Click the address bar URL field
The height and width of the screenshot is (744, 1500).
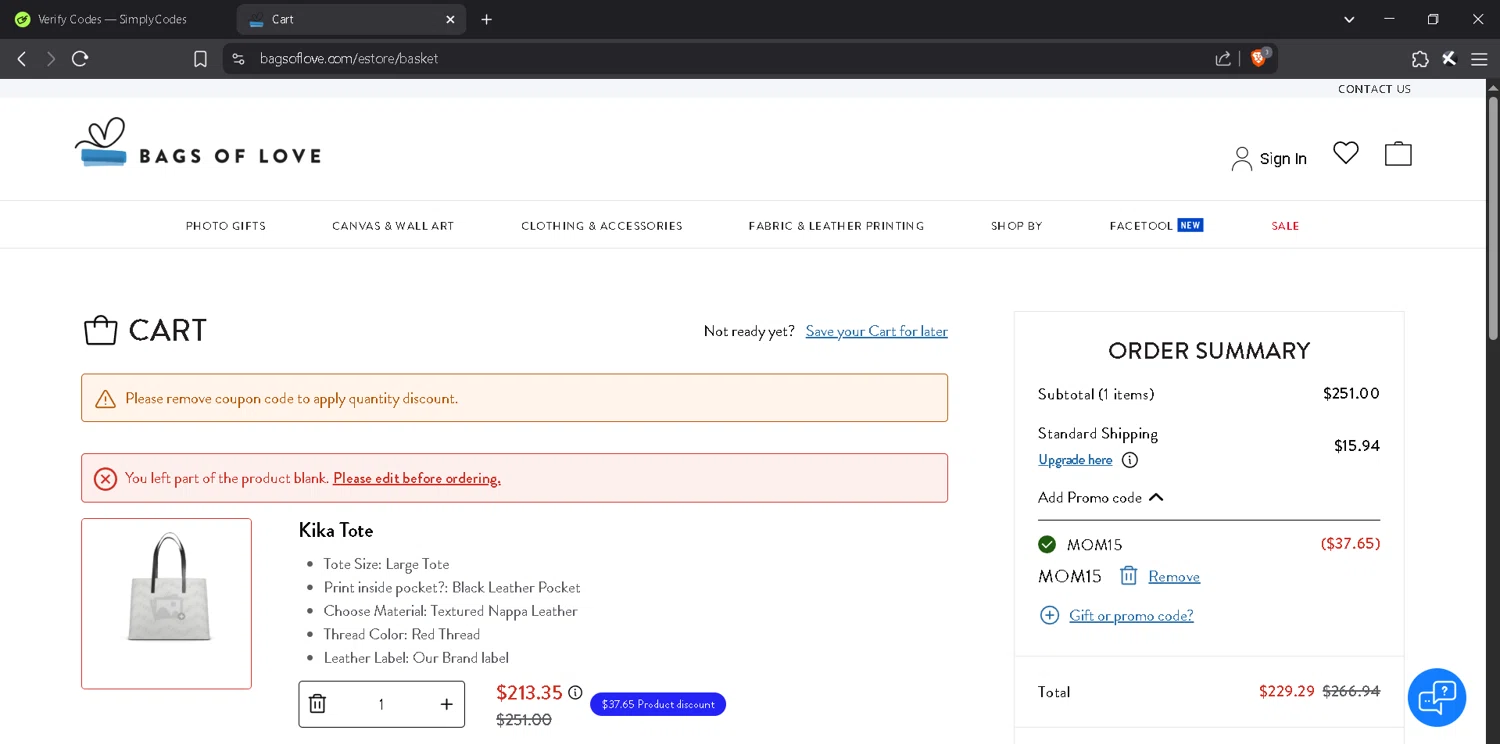point(720,59)
